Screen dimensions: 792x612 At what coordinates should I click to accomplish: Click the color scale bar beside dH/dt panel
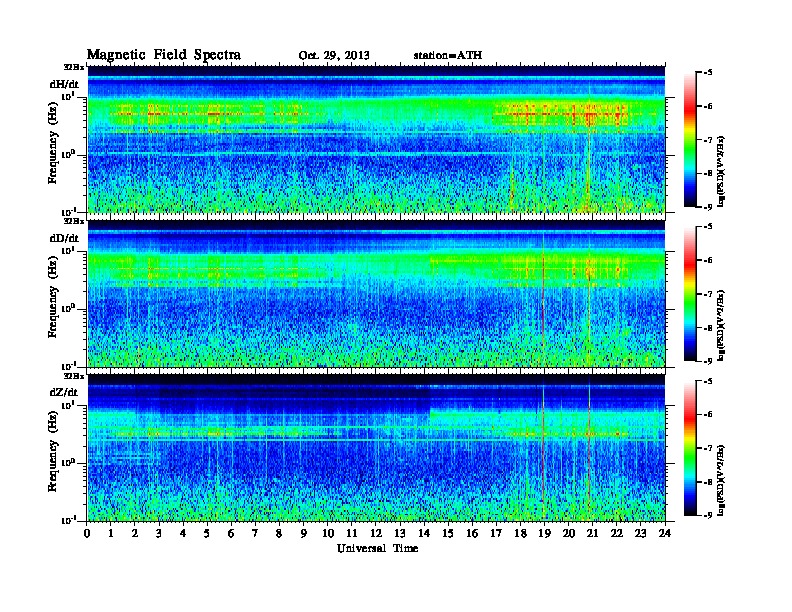690,140
